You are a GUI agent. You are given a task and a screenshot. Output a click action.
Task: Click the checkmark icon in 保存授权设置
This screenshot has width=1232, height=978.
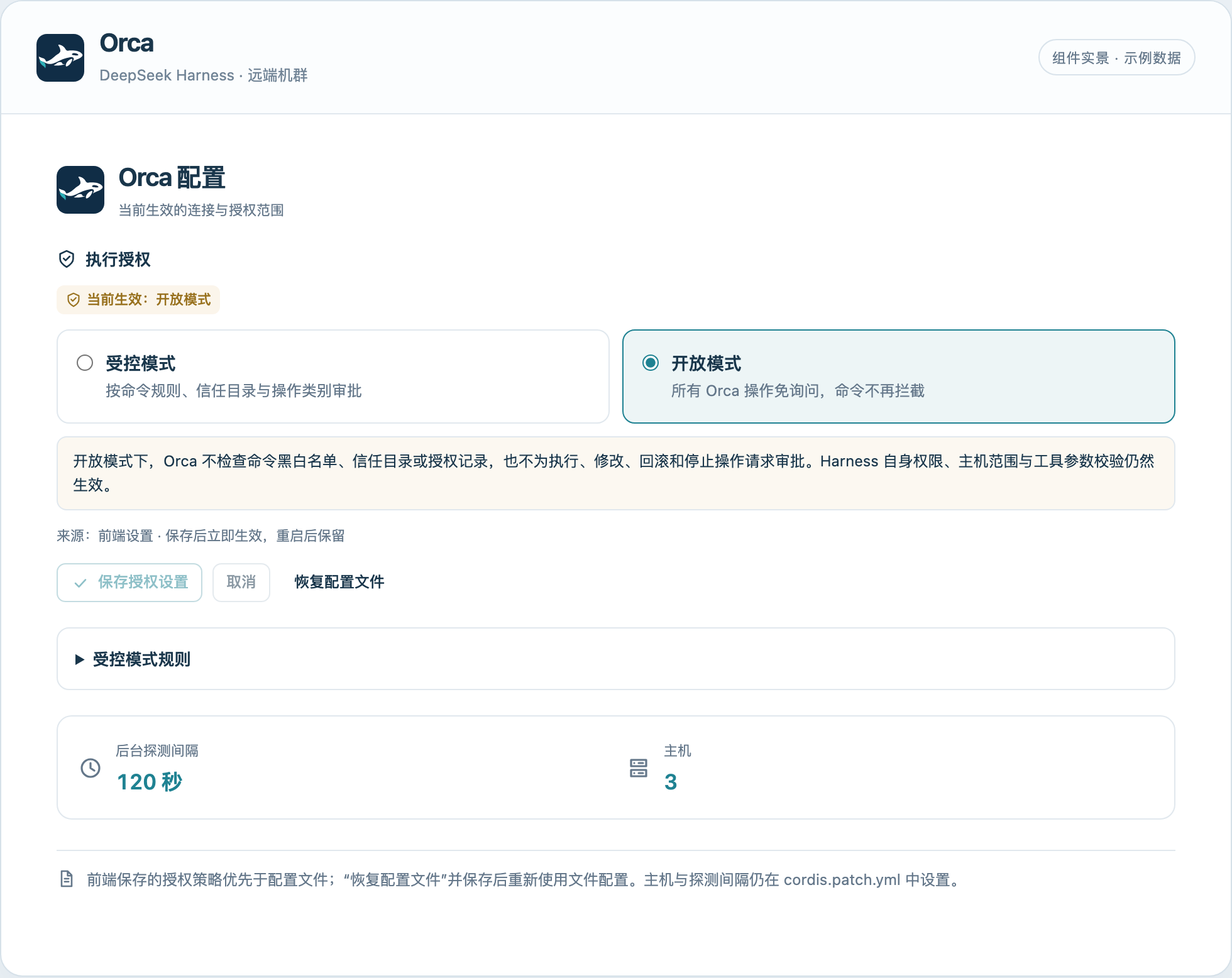coord(80,583)
